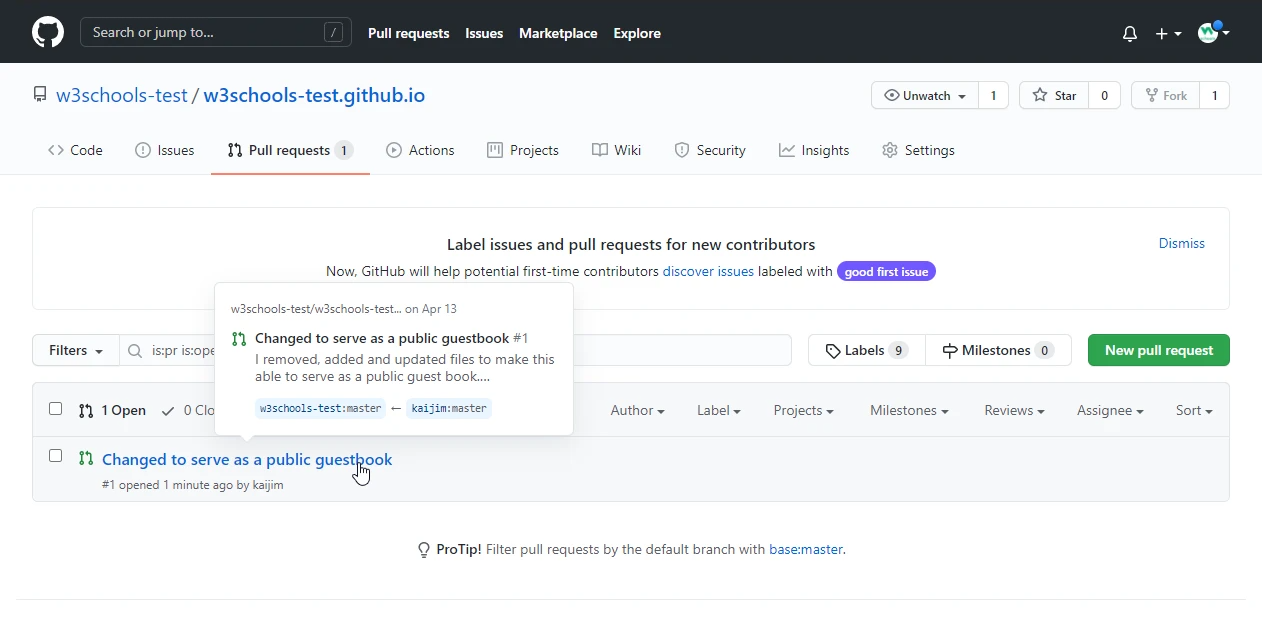This screenshot has height=620, width=1262.
Task: Click the Fork repository button
Action: click(x=1165, y=96)
